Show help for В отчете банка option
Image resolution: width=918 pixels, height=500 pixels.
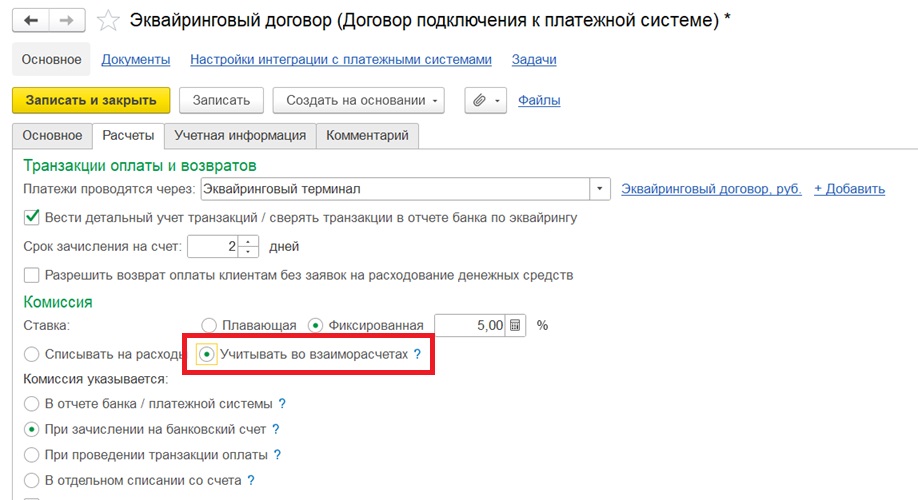click(x=282, y=404)
